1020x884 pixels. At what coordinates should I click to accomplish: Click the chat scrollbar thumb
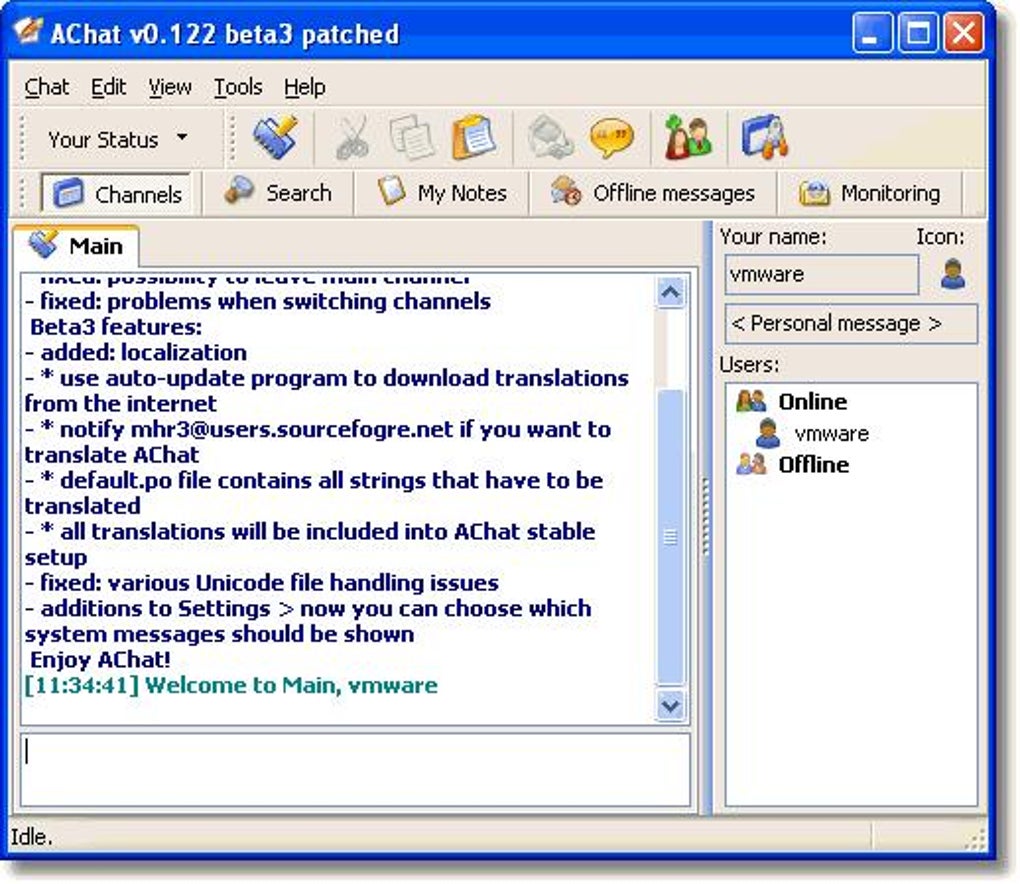pyautogui.click(x=670, y=537)
